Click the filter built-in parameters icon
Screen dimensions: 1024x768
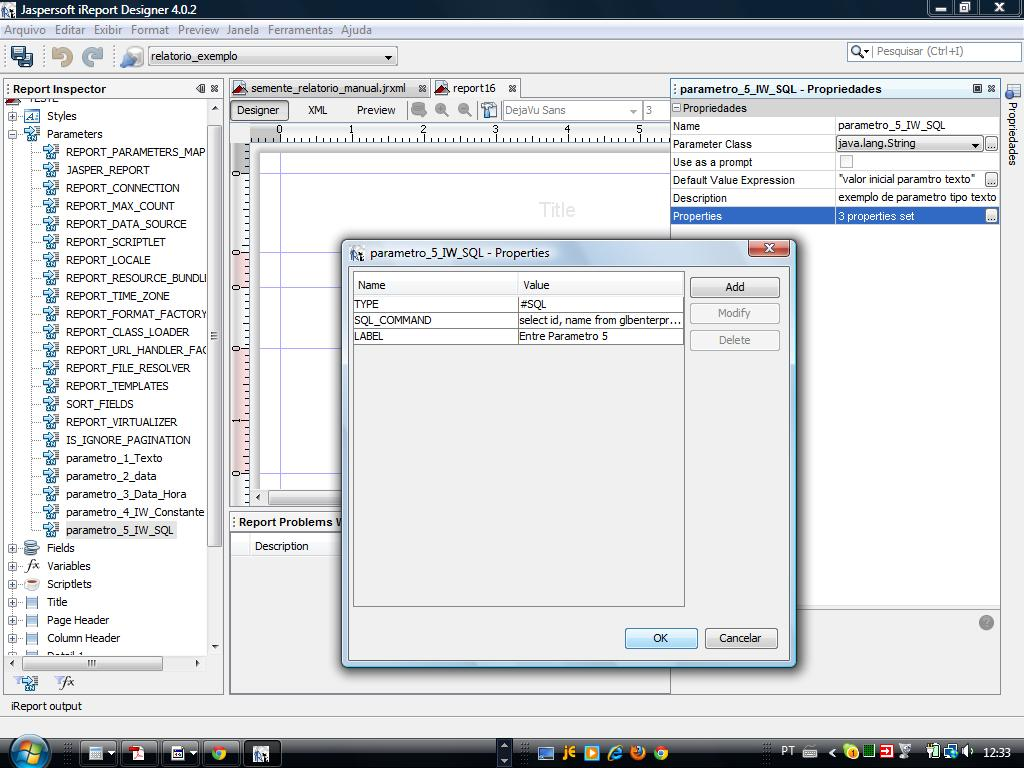click(27, 682)
